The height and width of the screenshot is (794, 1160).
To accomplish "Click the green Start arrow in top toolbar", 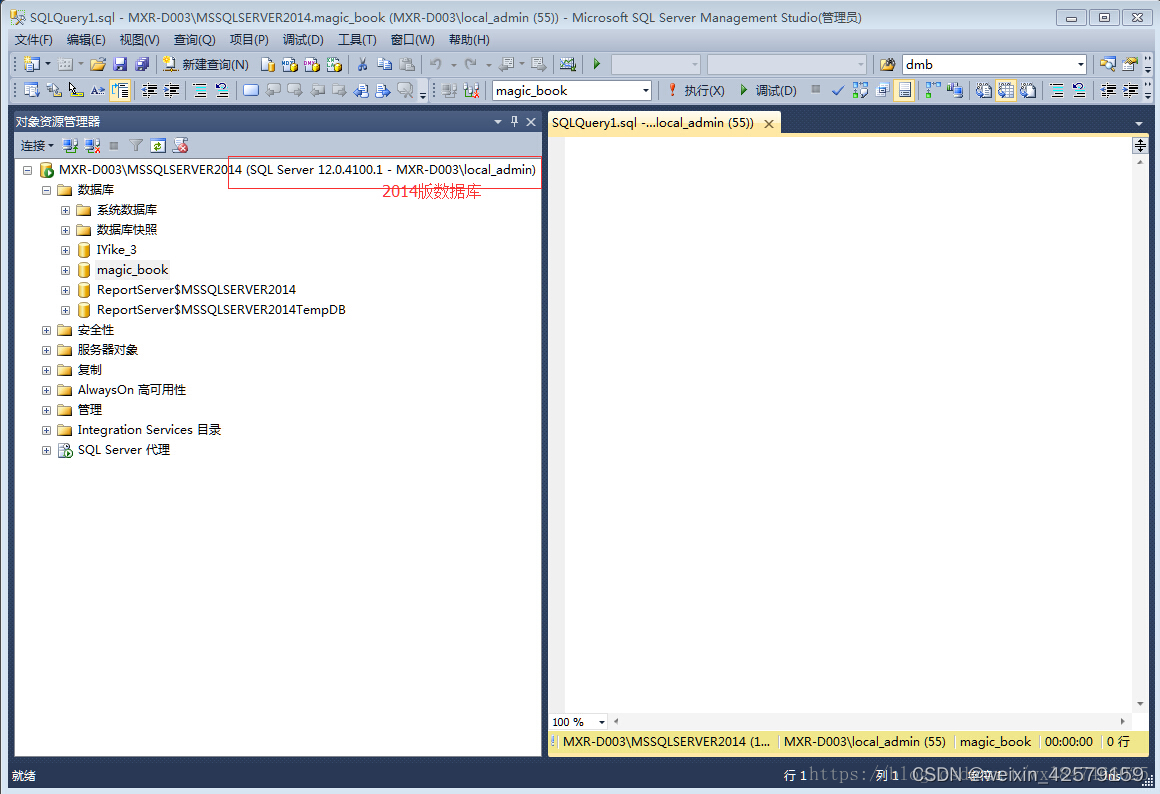I will click(x=596, y=64).
